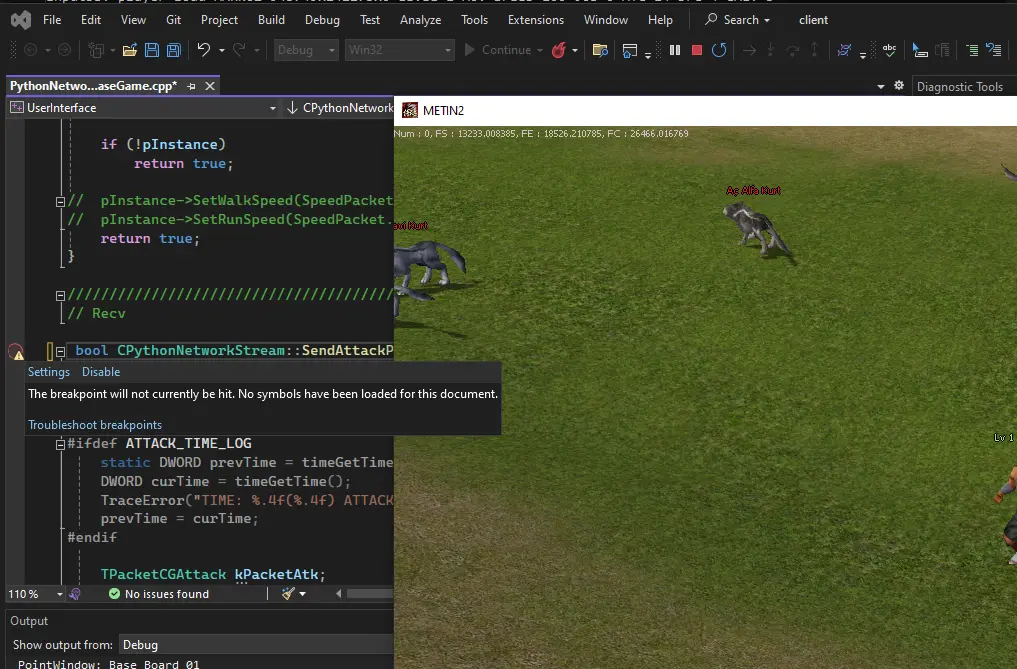Close the PythonNetworkStreamPhaseGame.cpp tab
The height and width of the screenshot is (669, 1017).
210,86
